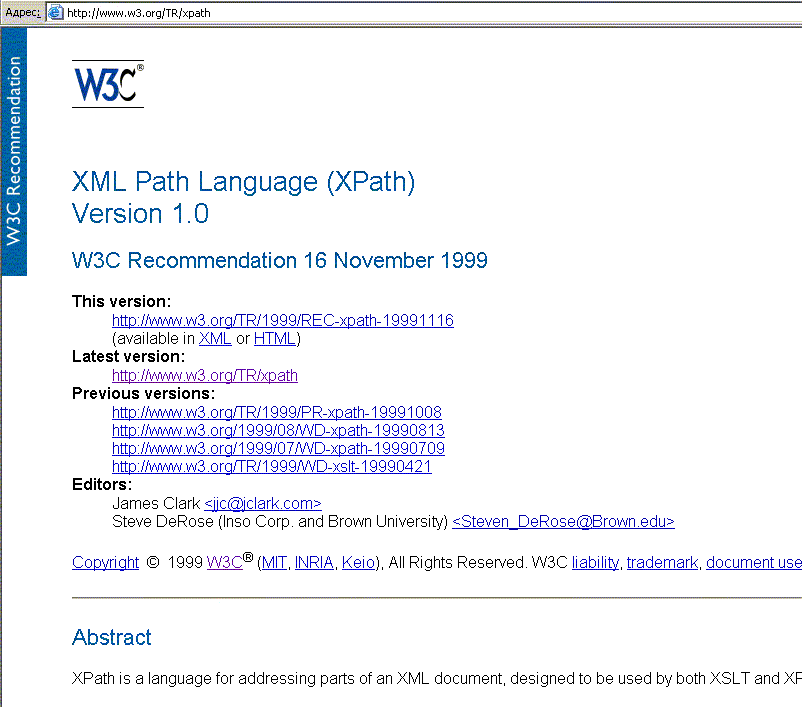The image size is (802, 707).
Task: Click the 'XML Path Language (XPath)' title heading
Action: (x=243, y=182)
